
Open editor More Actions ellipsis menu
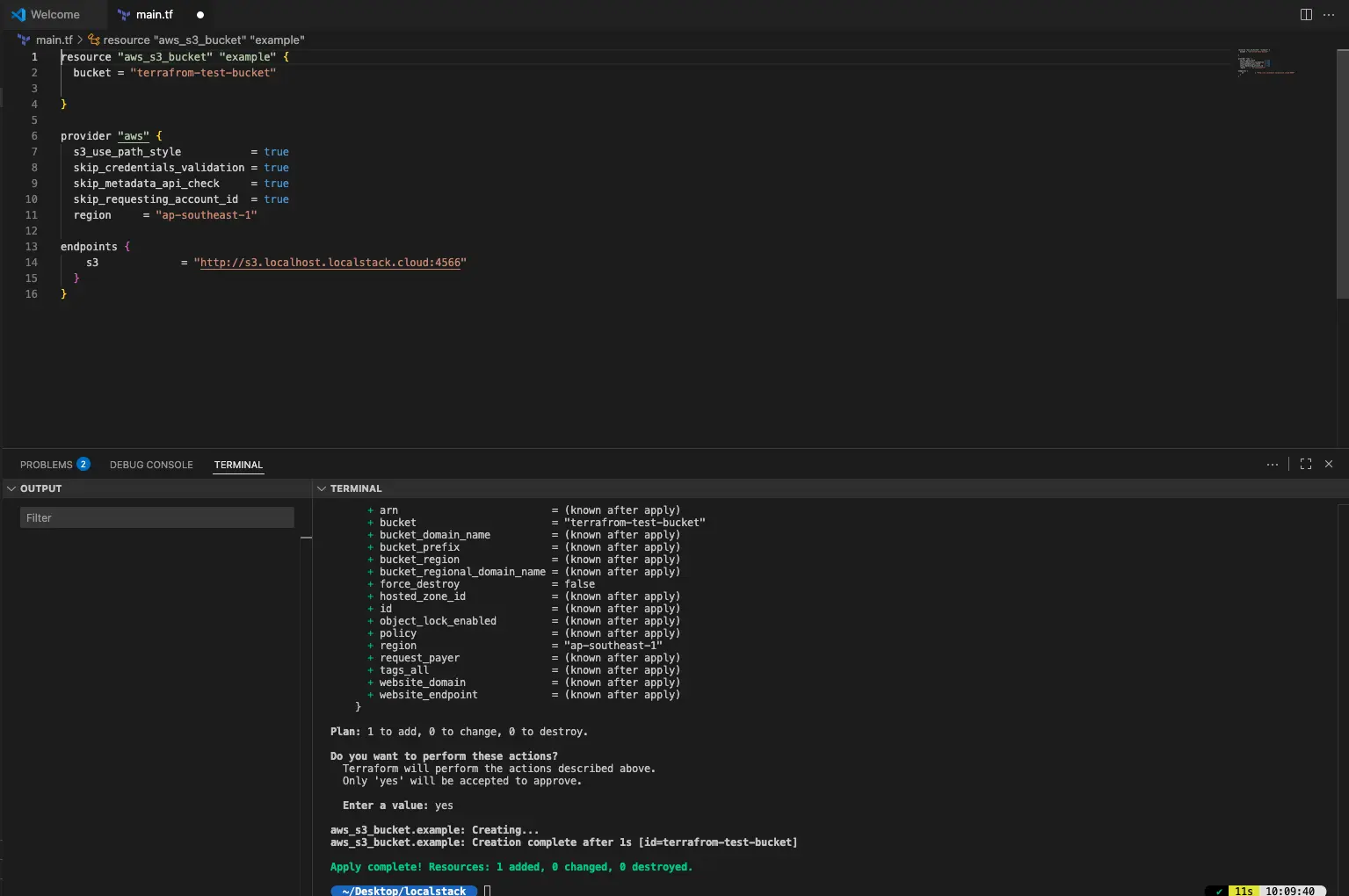(x=1329, y=15)
